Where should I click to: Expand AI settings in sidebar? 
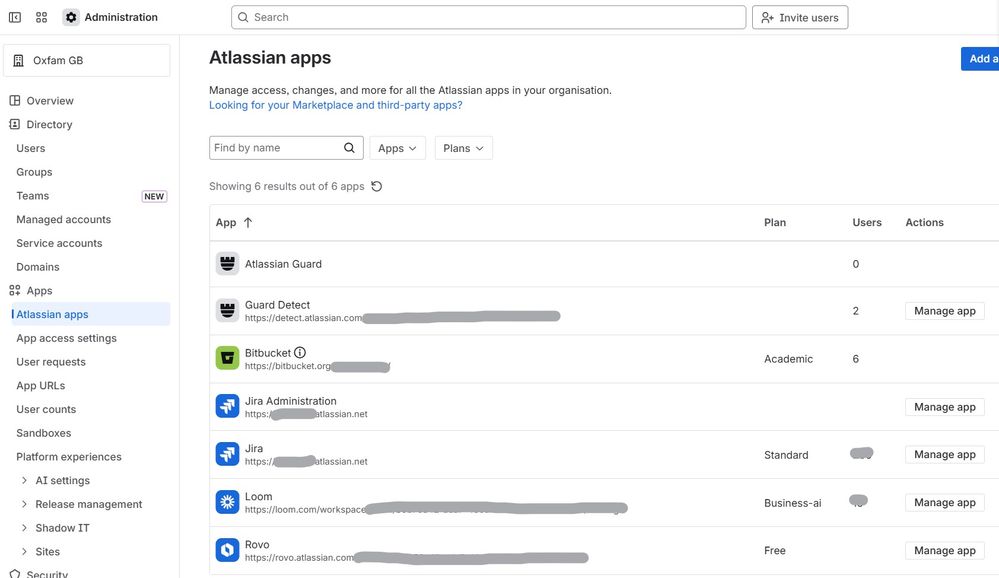coord(24,480)
